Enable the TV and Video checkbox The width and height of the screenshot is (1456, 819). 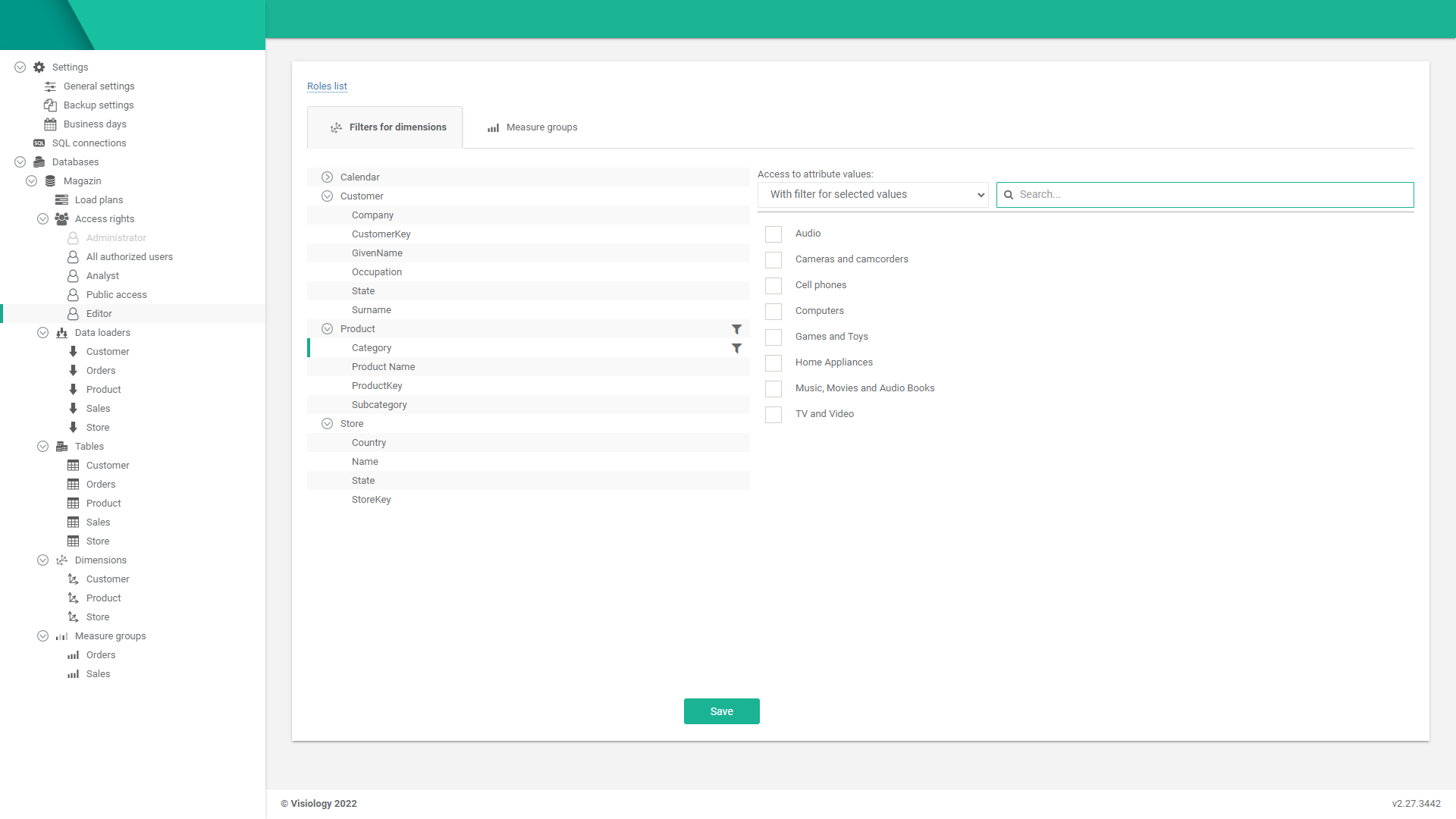773,415
